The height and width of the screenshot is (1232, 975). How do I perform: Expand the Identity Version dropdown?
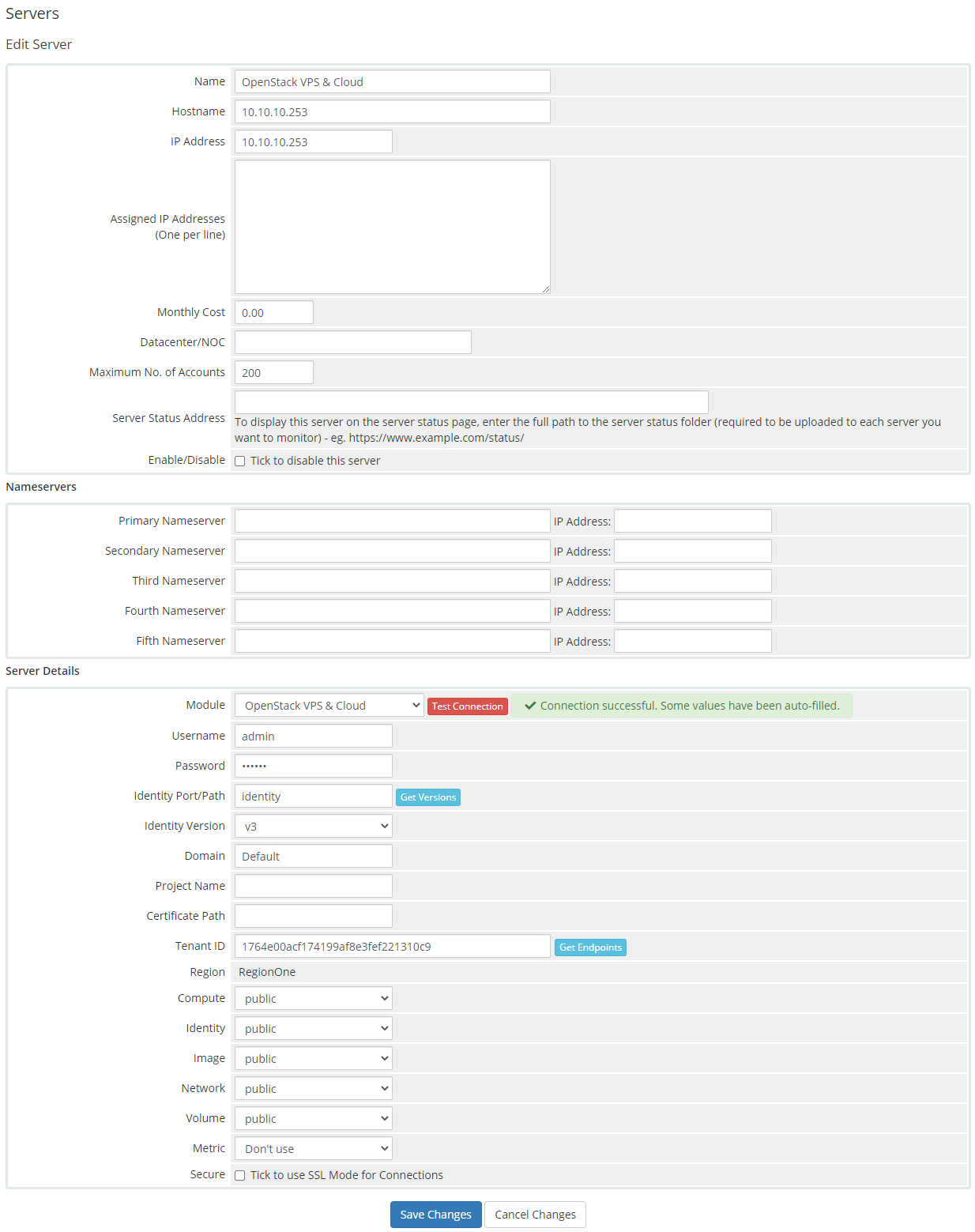point(314,827)
